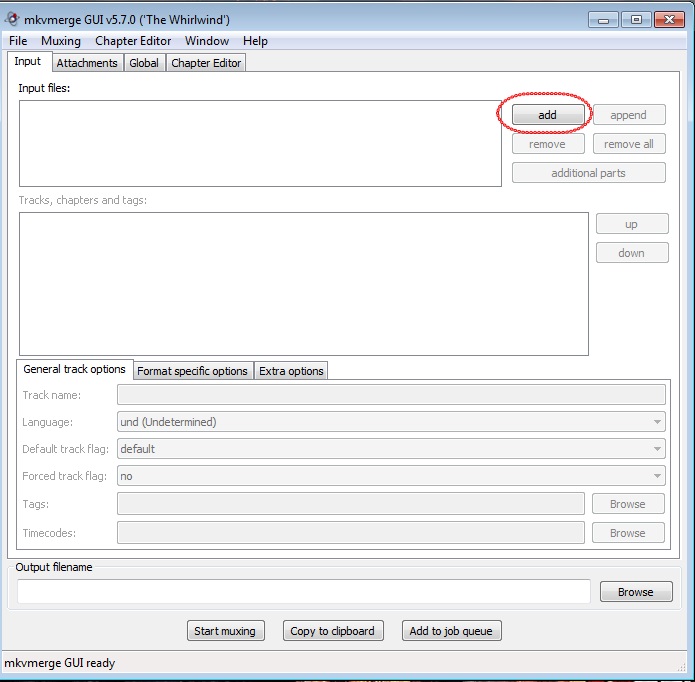Click into the Timecodes input field

351,533
